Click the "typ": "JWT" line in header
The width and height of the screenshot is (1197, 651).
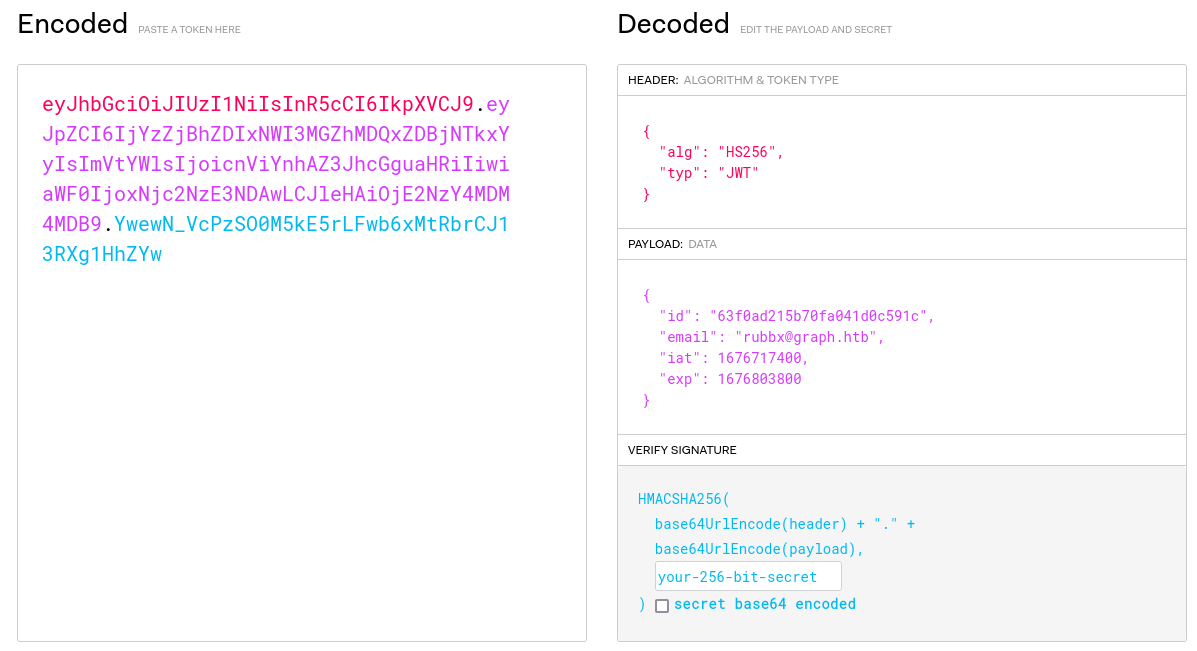coord(708,173)
